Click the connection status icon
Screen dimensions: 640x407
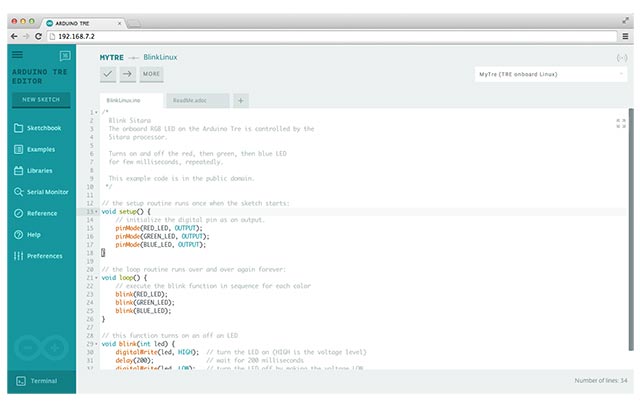click(x=621, y=58)
